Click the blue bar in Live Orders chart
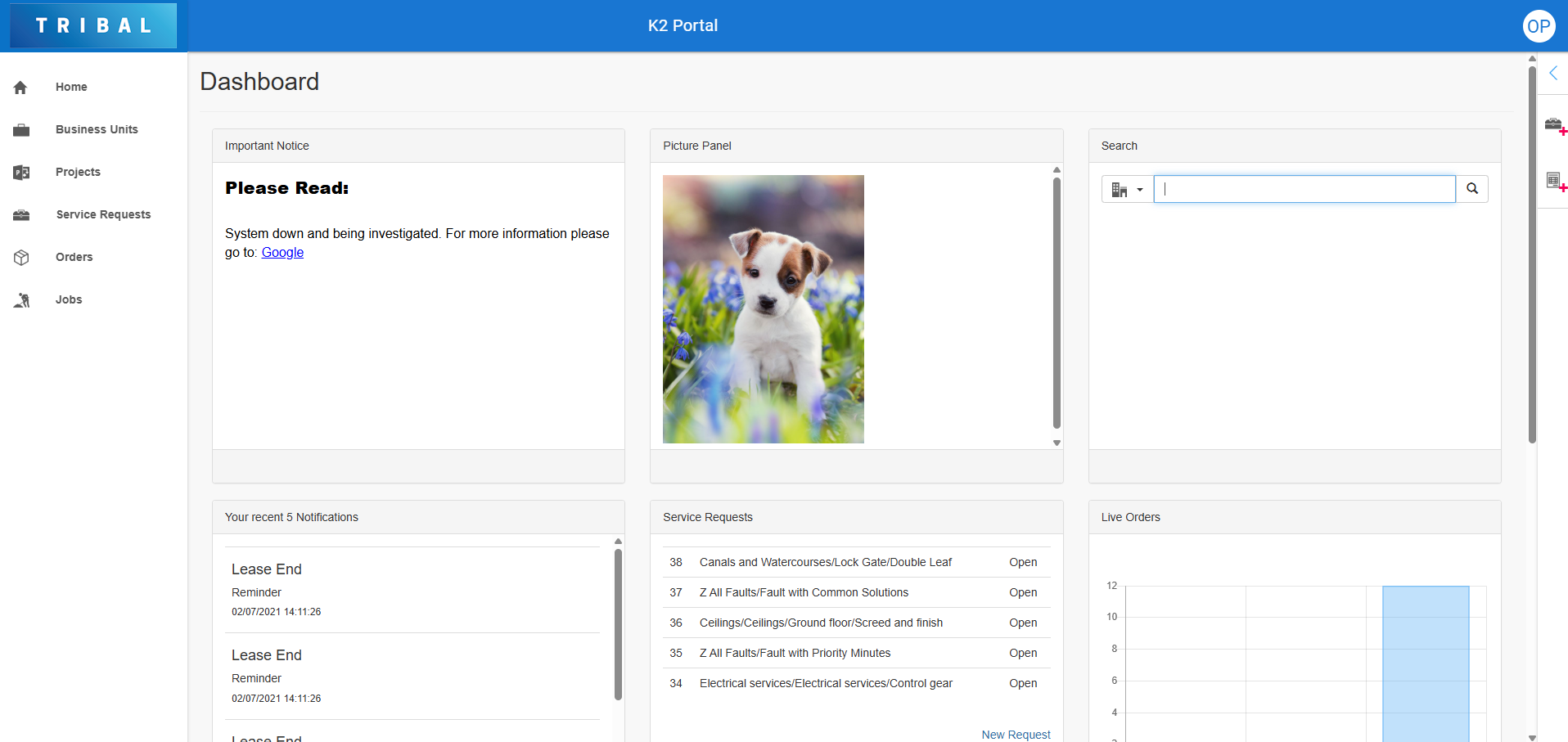Viewport: 1568px width, 742px height. tap(1426, 663)
